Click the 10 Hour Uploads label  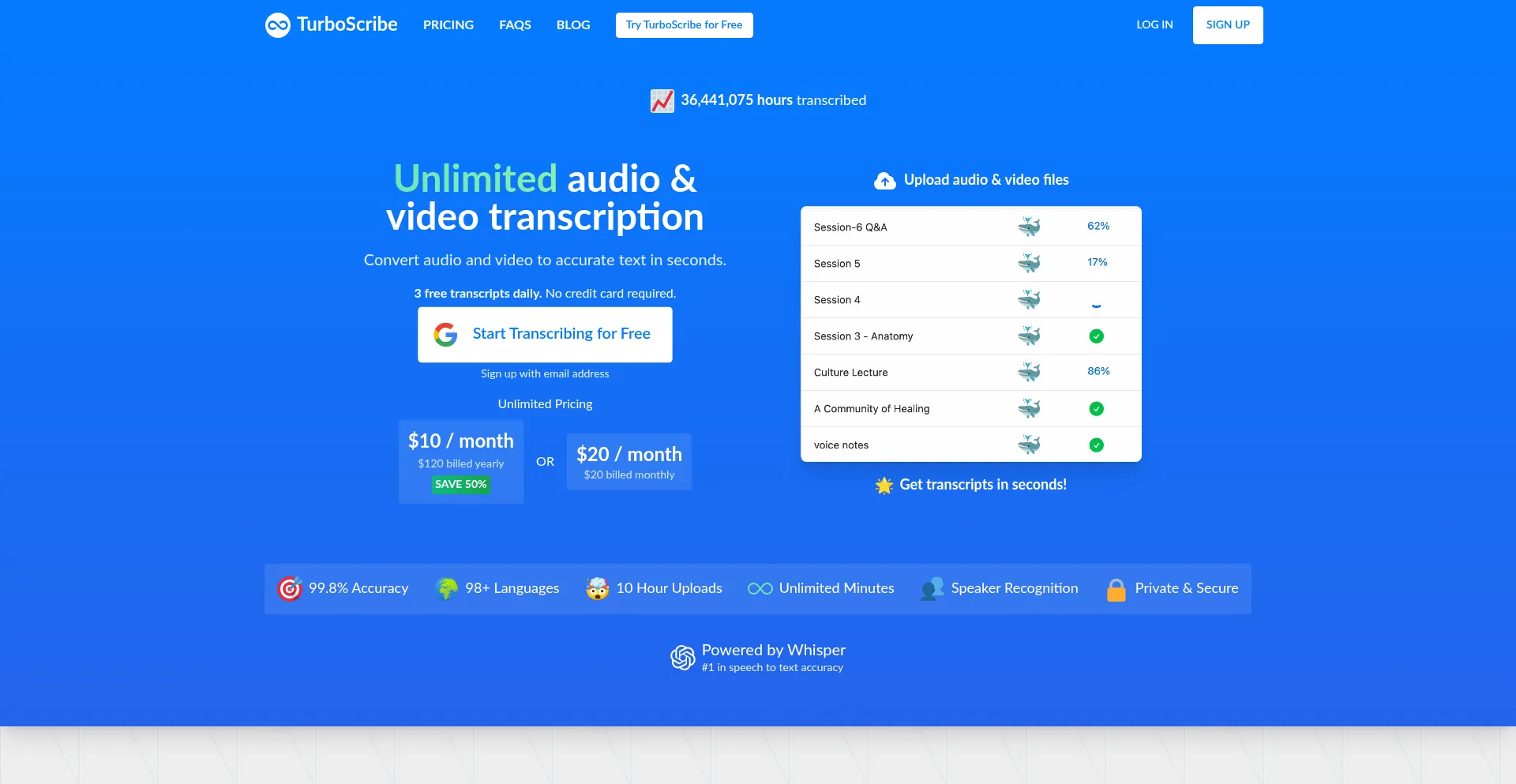(669, 588)
